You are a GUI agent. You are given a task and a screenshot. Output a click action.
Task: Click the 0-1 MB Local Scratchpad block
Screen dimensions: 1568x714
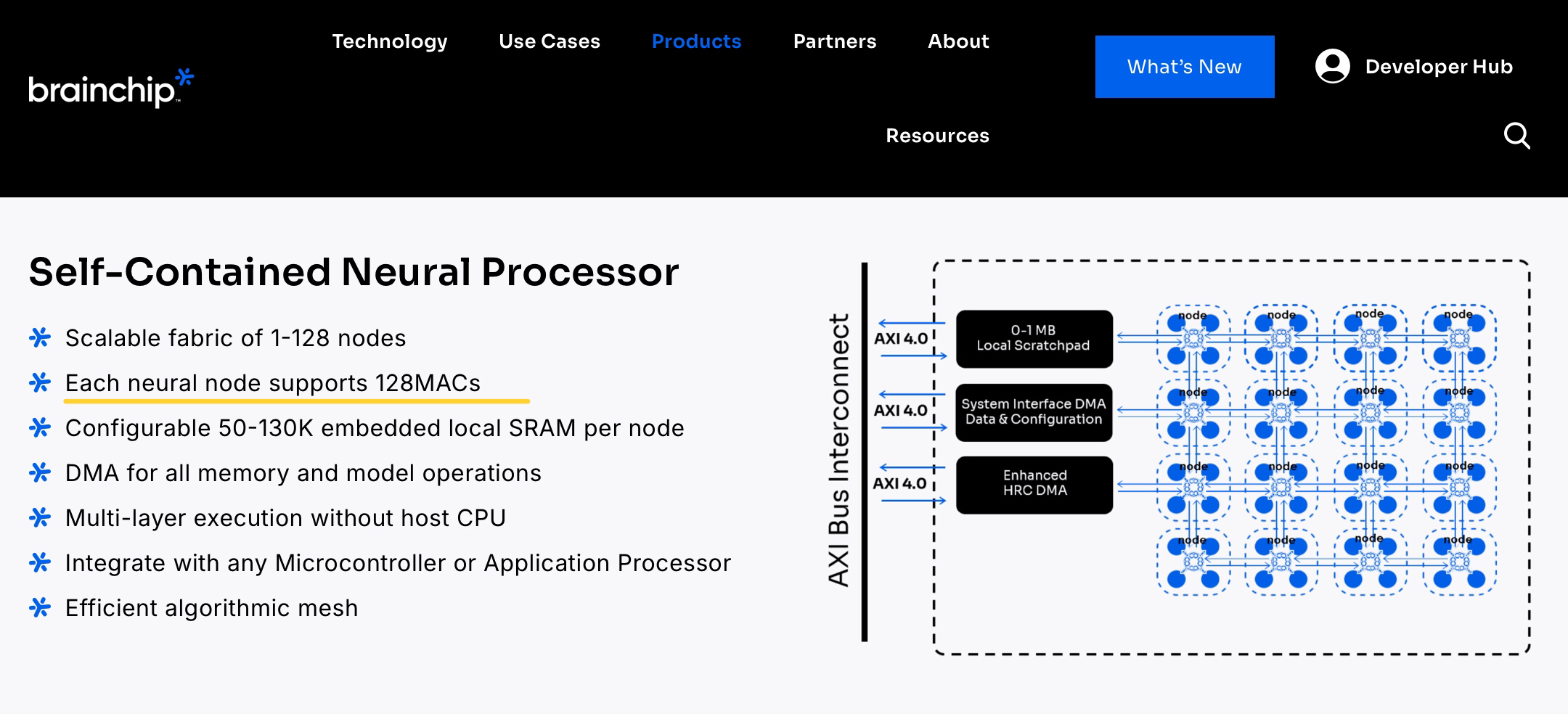click(x=1034, y=338)
